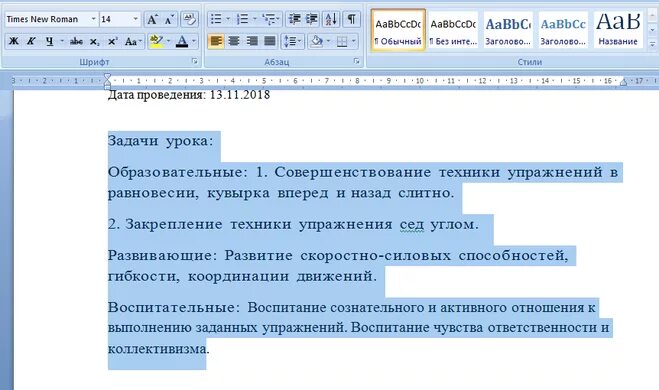The width and height of the screenshot is (659, 390).
Task: Open the shading color dropdown arrow
Action: [x=328, y=41]
